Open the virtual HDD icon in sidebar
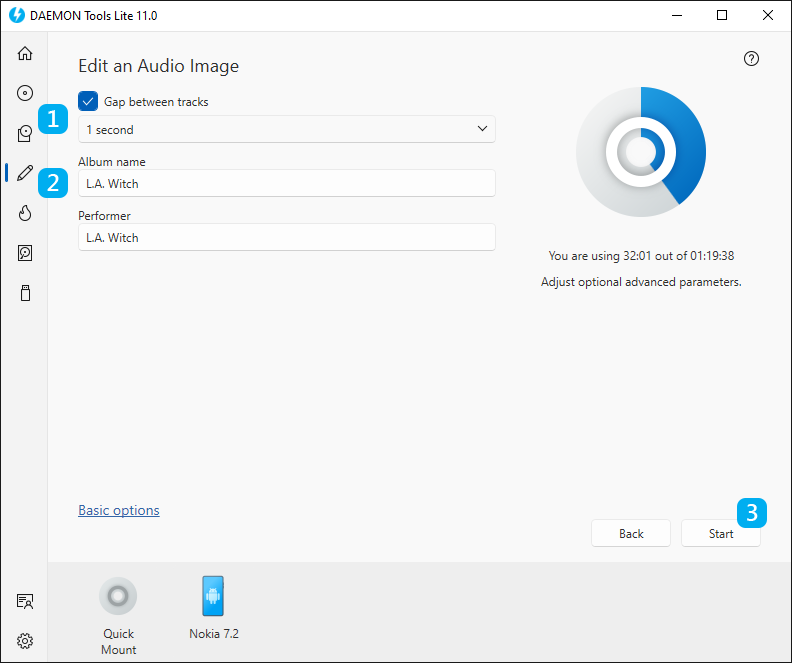This screenshot has height=663, width=792. (25, 253)
